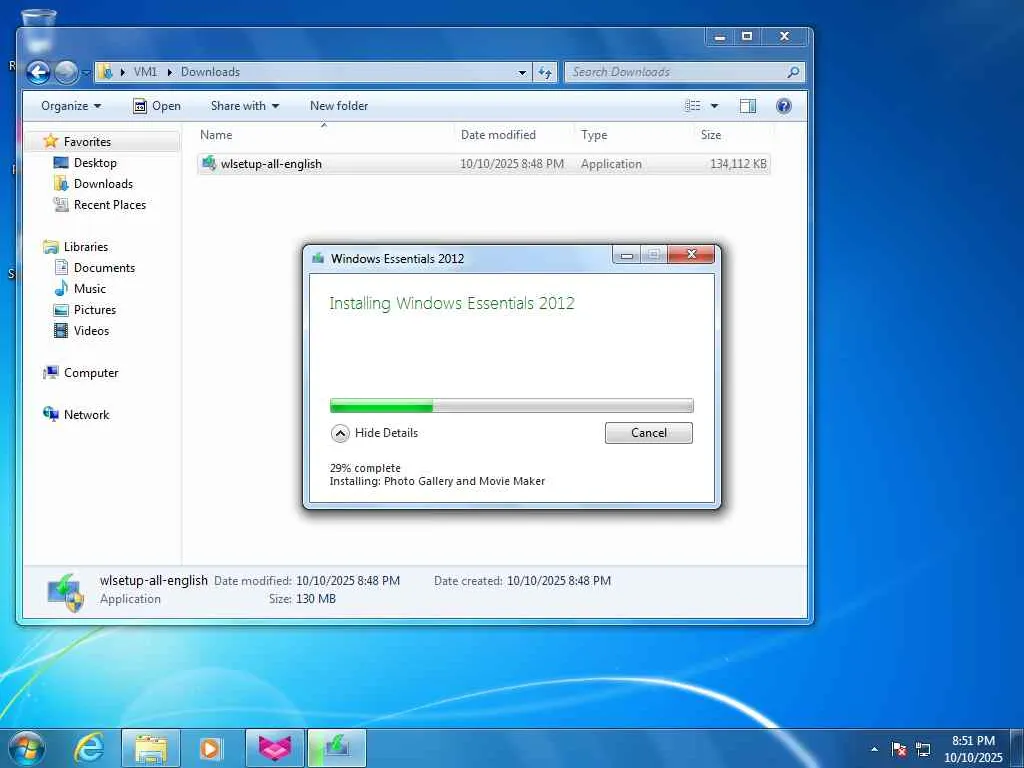Open the view options dropdown arrow

pos(714,106)
